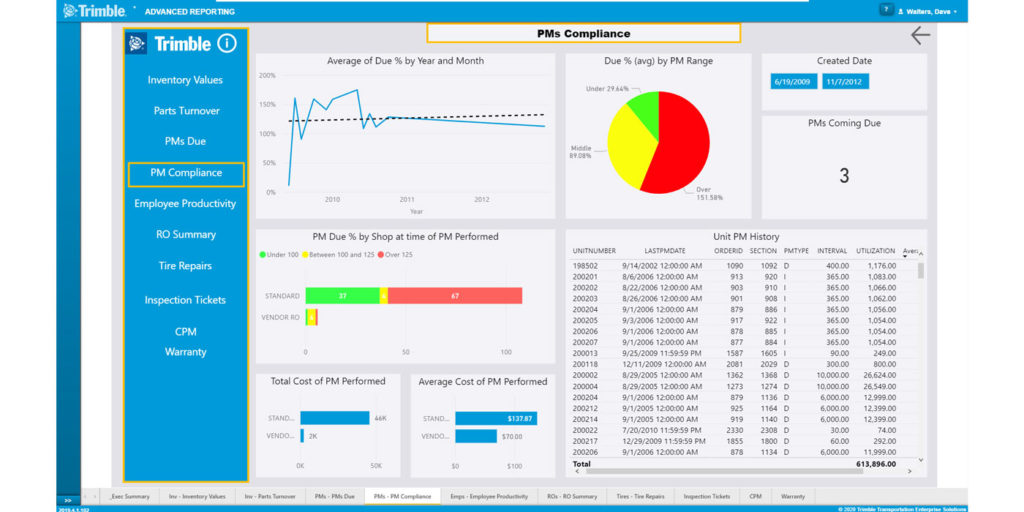Click the sort arrow in table header
The height and width of the screenshot is (512, 1024).
pyautogui.click(x=906, y=256)
